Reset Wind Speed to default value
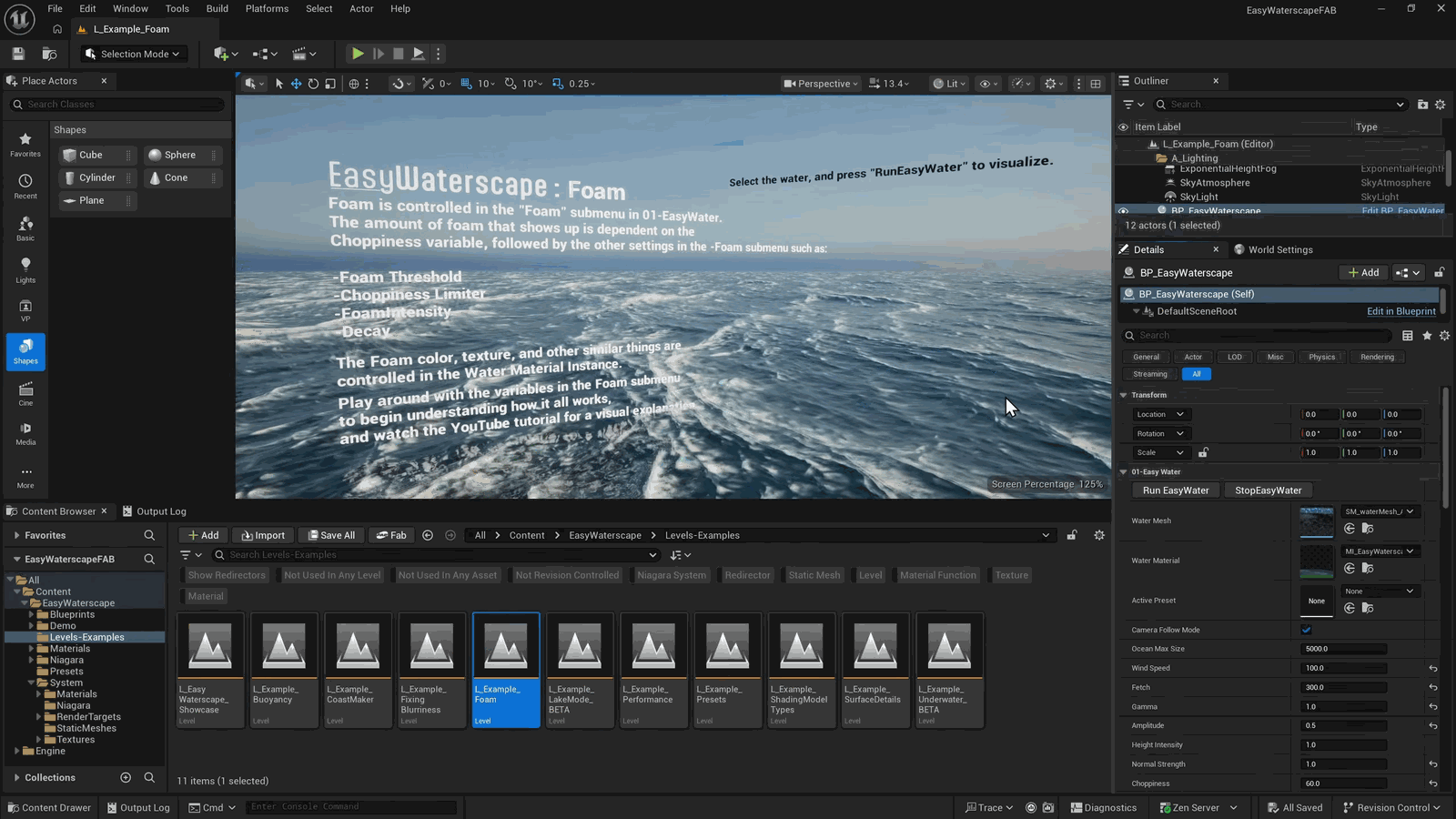 pos(1433,668)
